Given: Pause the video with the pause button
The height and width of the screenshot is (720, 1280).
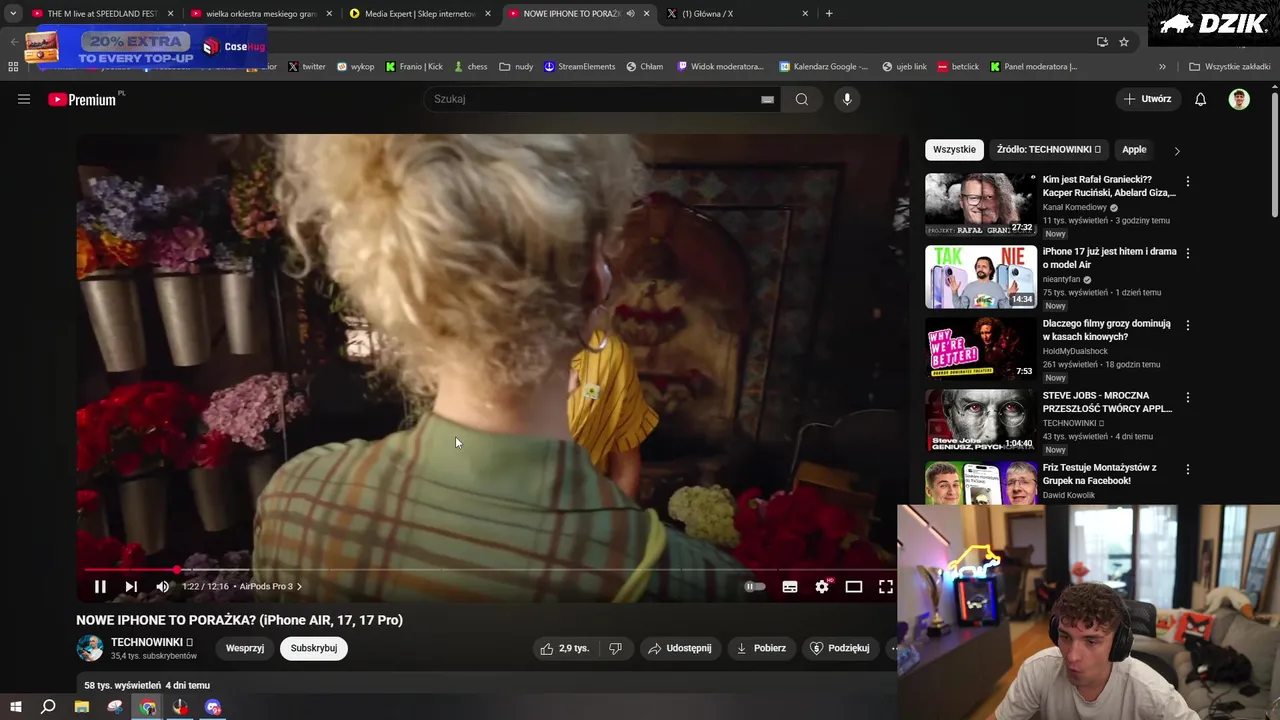Looking at the screenshot, I should coord(100,587).
